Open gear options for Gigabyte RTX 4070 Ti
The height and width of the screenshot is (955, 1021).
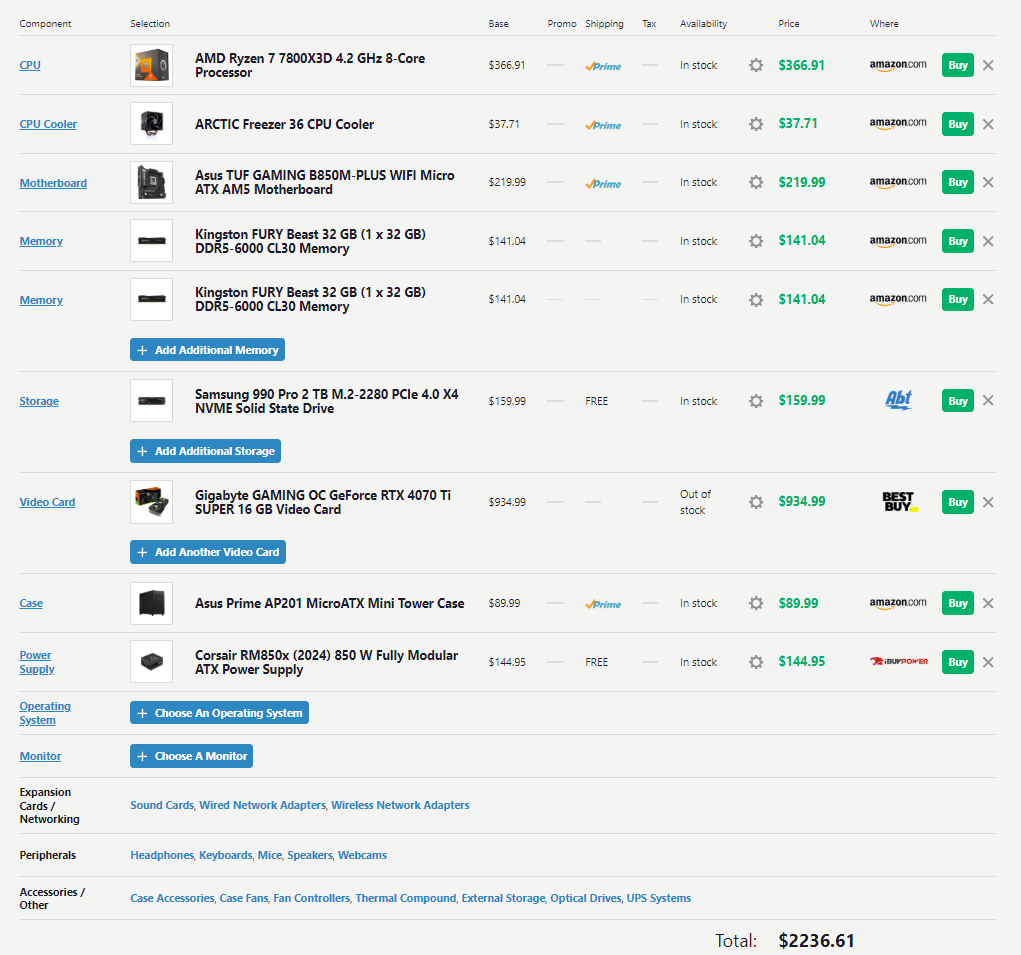(755, 502)
